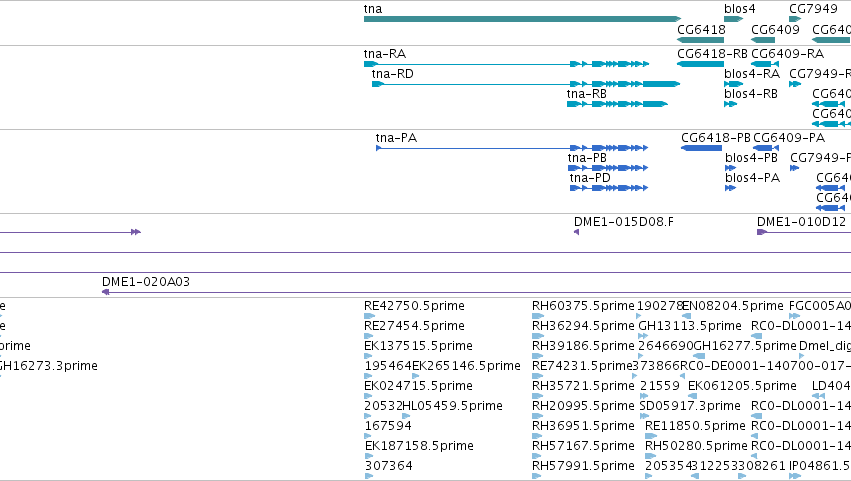The height and width of the screenshot is (481, 851).
Task: Click the CG6409-RA transcript feature
Action: click(765, 64)
